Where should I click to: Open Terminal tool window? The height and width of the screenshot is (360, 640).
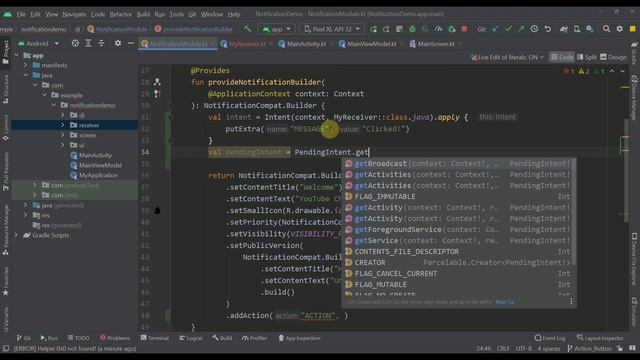tap(155, 338)
